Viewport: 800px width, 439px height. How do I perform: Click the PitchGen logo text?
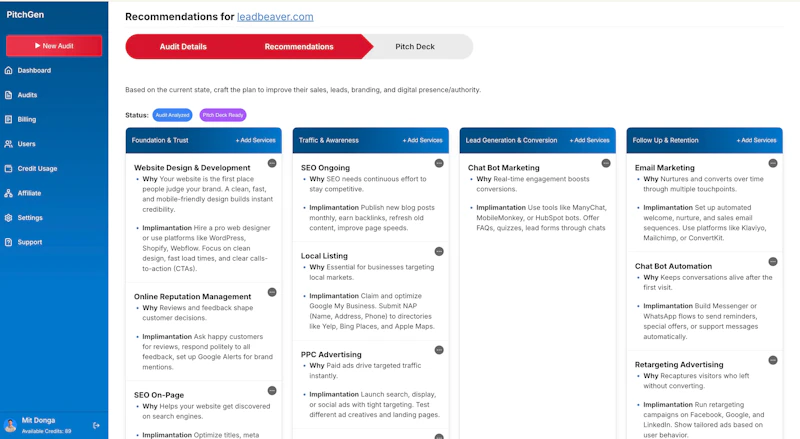tap(25, 15)
